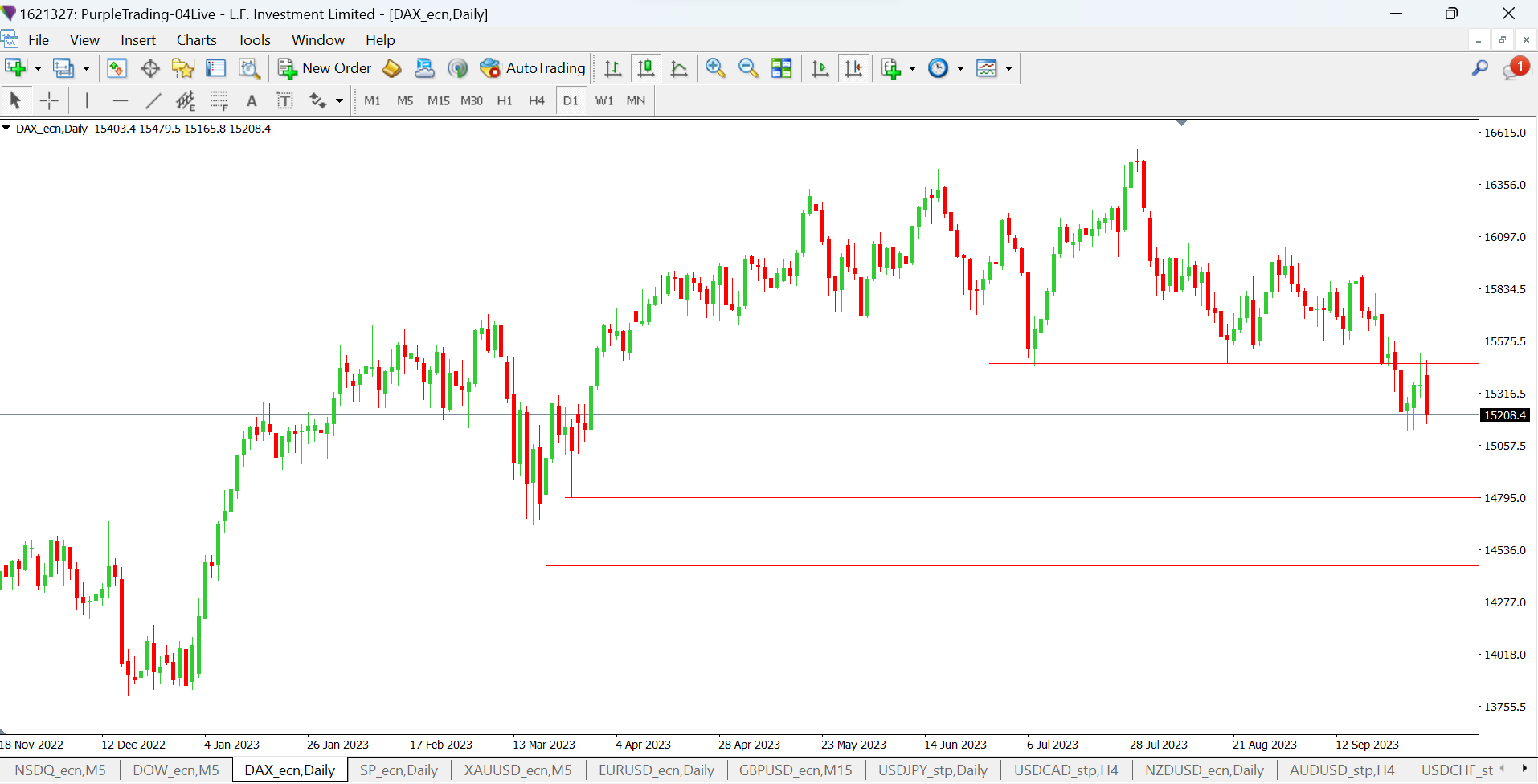This screenshot has width=1538, height=784.
Task: Switch chart to line chart mode
Action: click(679, 68)
